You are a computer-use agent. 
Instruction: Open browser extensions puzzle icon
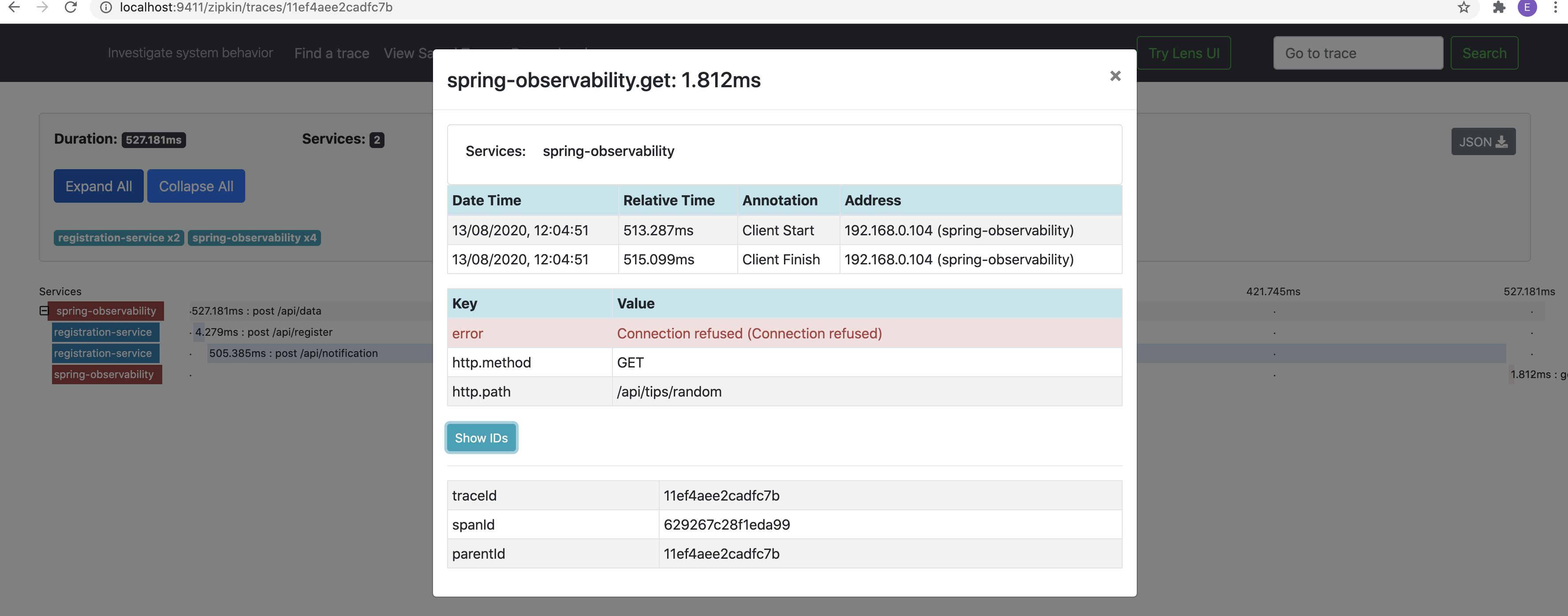(1499, 7)
